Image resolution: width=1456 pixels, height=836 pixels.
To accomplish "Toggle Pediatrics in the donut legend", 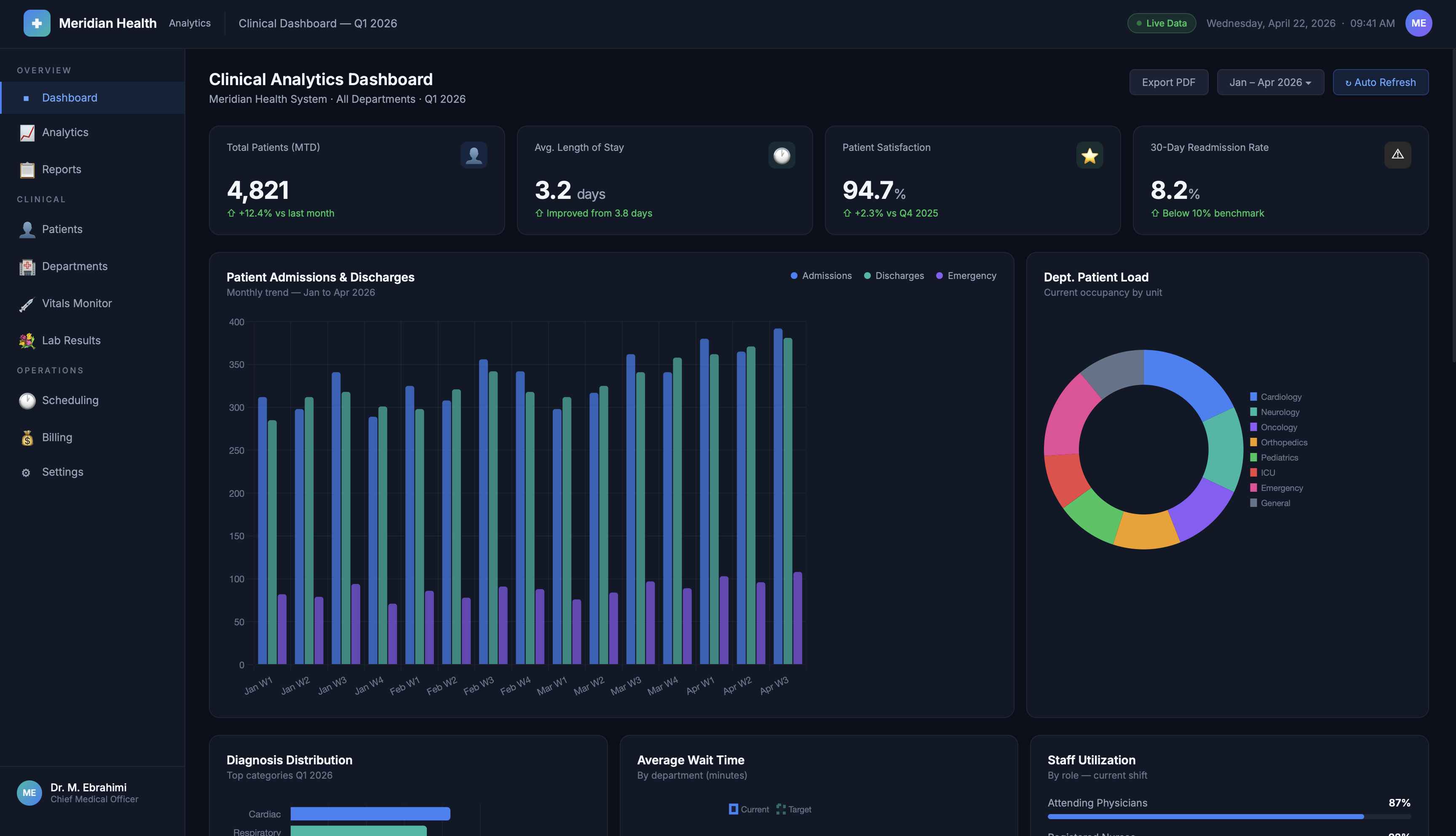I will pos(1274,458).
